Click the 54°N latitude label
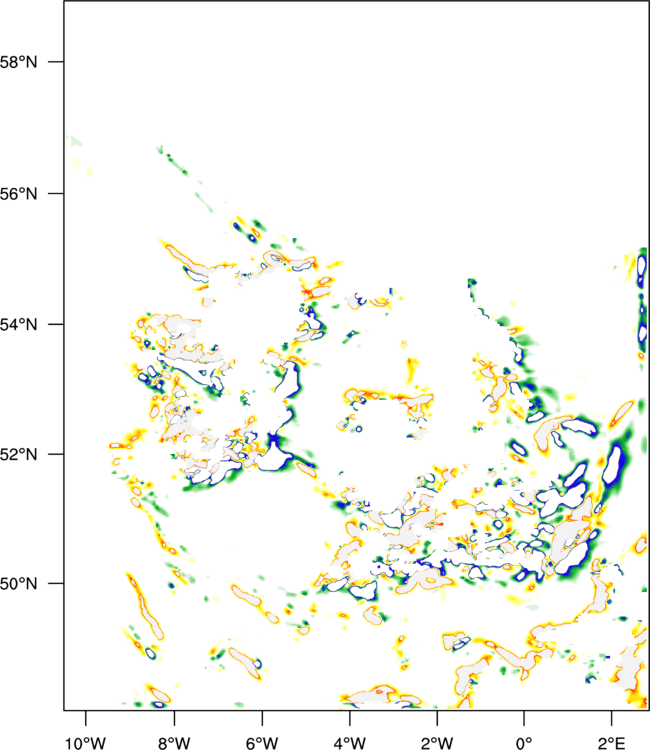Image resolution: width=650 pixels, height=750 pixels. point(18,325)
